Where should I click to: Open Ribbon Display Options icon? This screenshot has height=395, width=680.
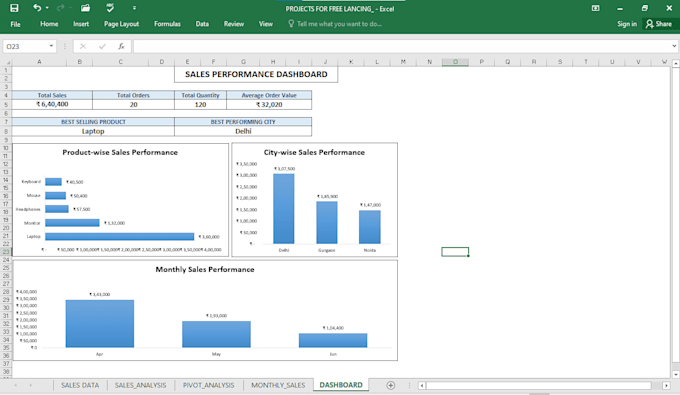coord(595,8)
